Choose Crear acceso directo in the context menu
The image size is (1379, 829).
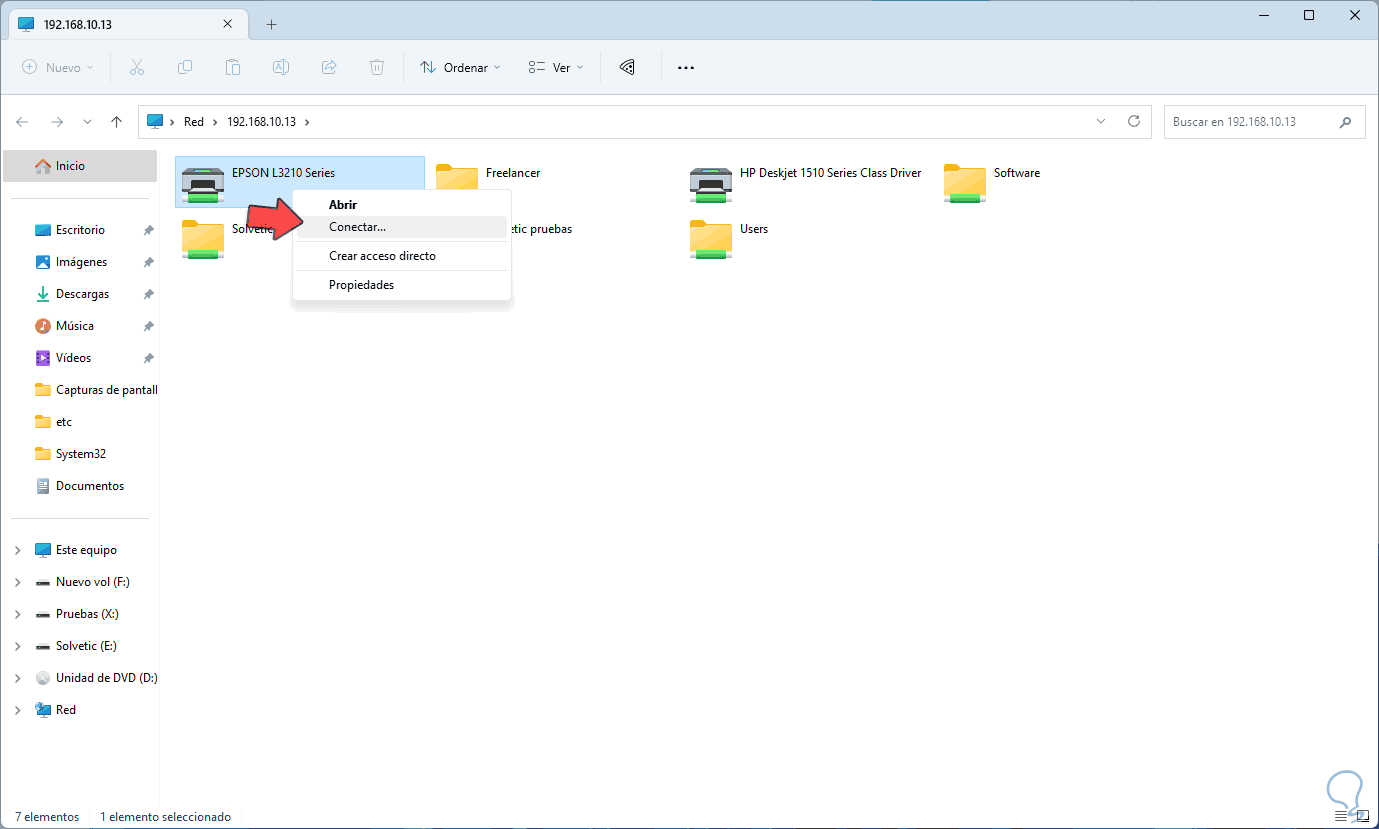tap(402, 256)
